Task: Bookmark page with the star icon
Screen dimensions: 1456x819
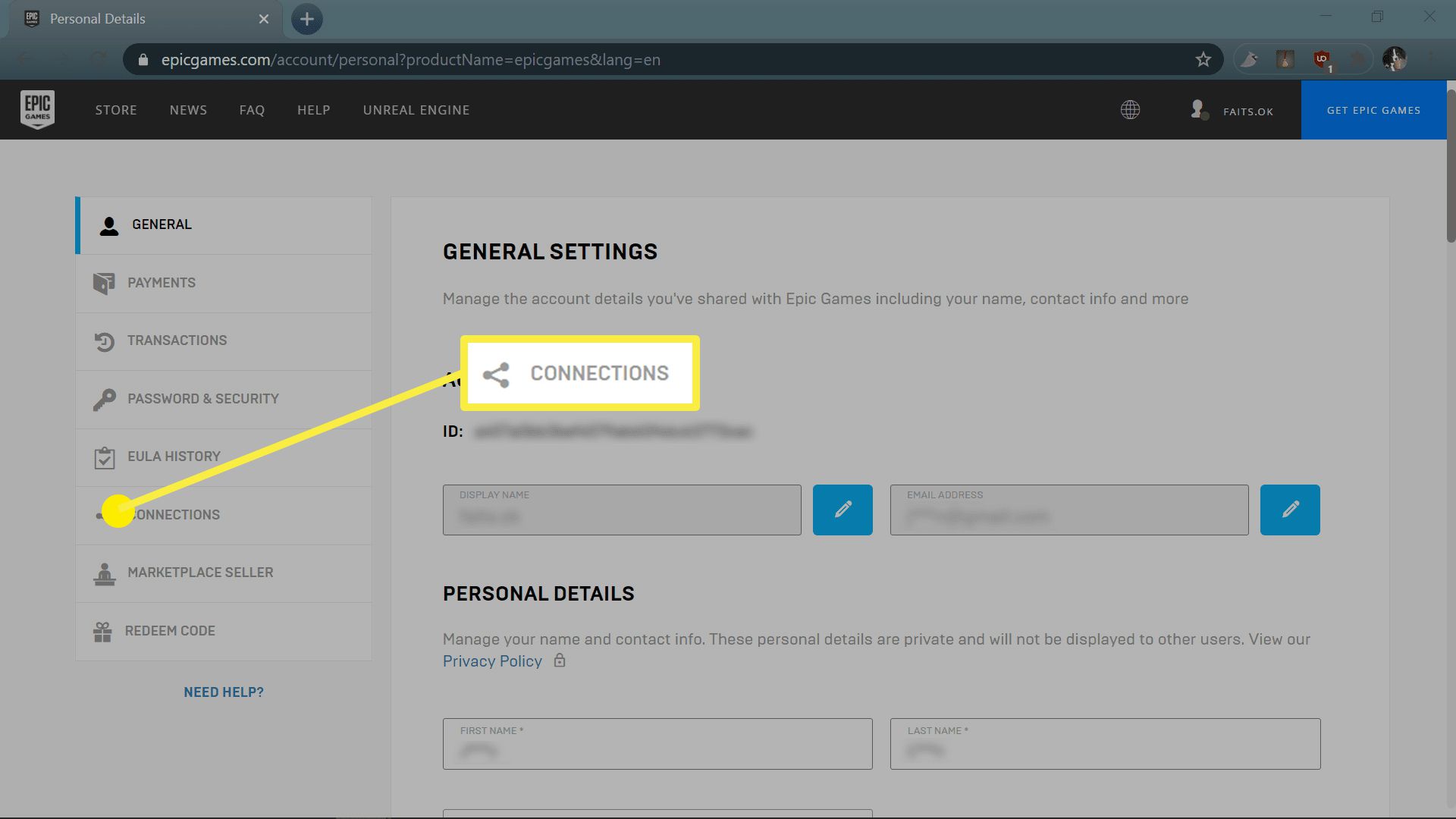Action: click(1203, 60)
